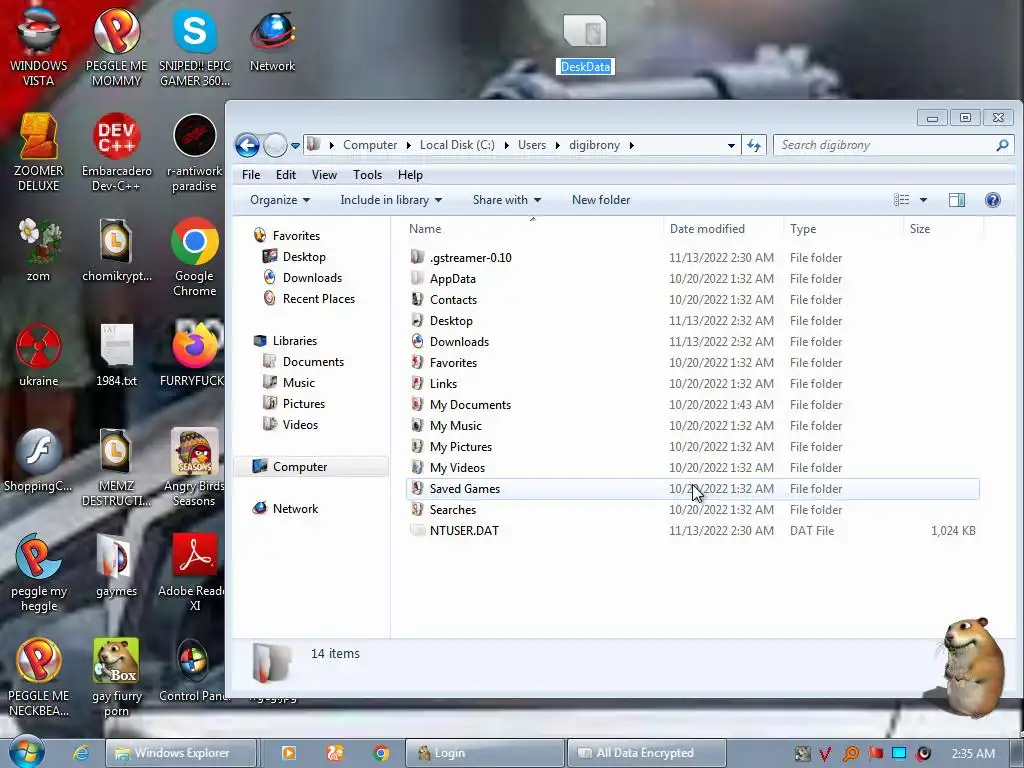Select Libraries in the navigation pane
The height and width of the screenshot is (768, 1024).
tap(295, 341)
